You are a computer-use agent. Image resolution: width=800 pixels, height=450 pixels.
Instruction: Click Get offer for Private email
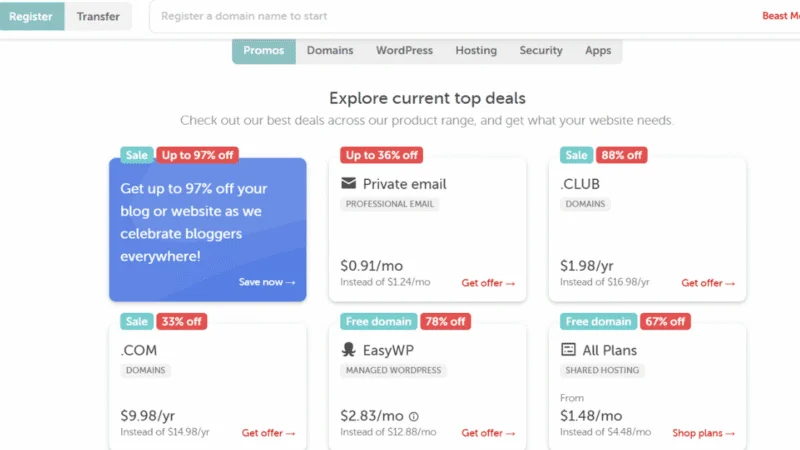pyautogui.click(x=488, y=283)
